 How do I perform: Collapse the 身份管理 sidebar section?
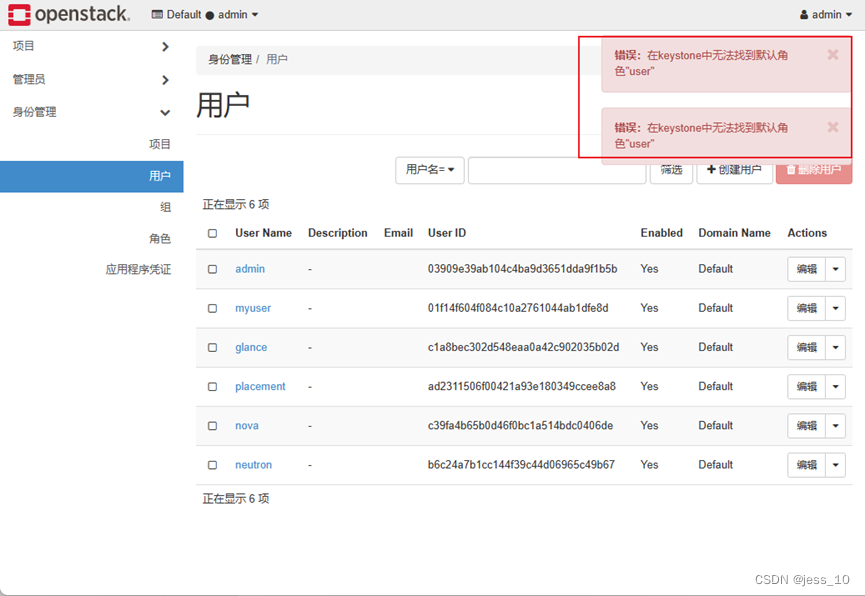coord(92,112)
